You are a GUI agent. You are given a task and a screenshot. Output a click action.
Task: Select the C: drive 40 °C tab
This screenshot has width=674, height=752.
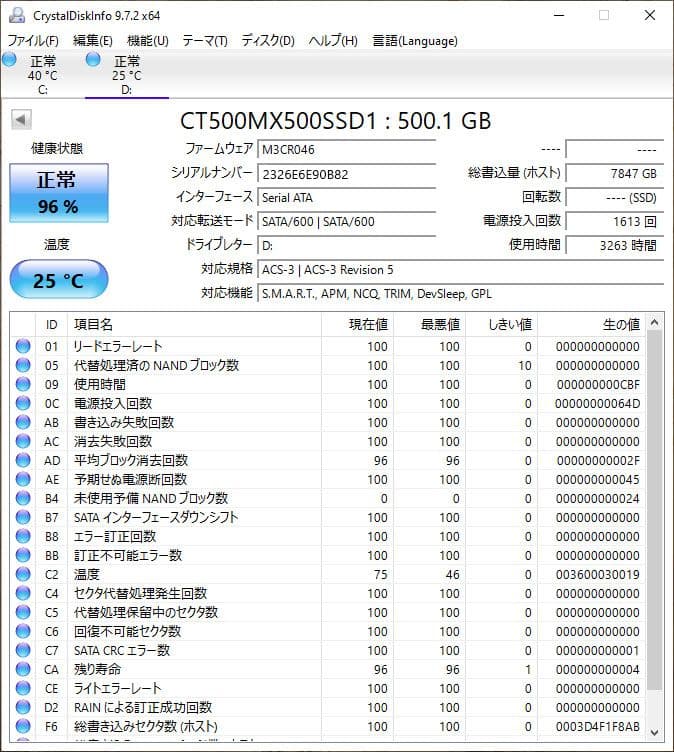coord(43,75)
